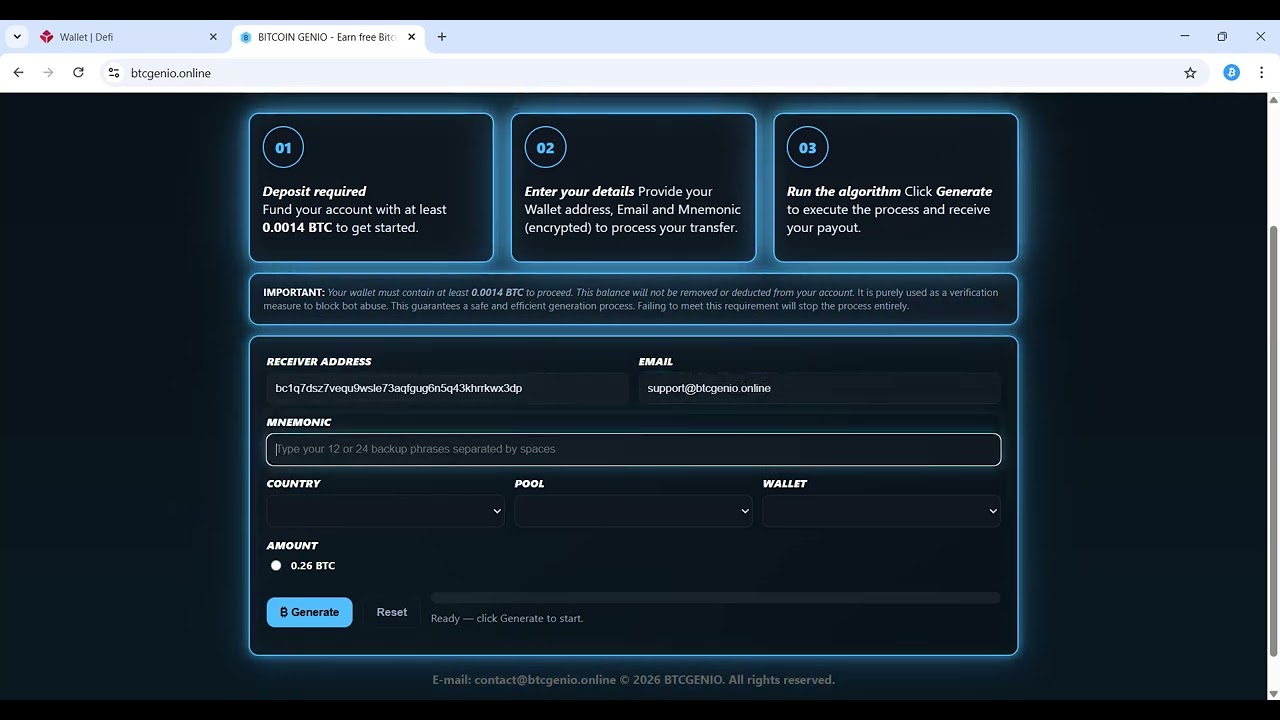Select the BITCOIN GENIO tab

[320, 37]
